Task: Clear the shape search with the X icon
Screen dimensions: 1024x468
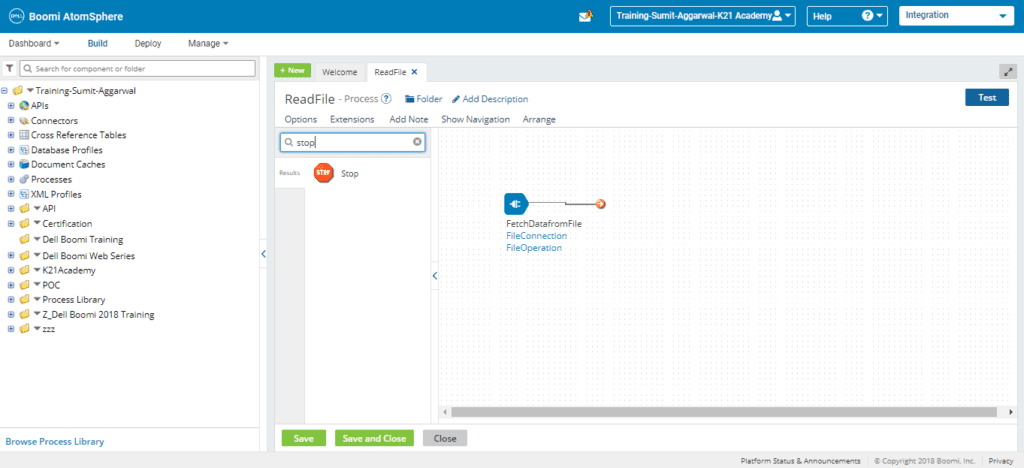Action: click(417, 142)
